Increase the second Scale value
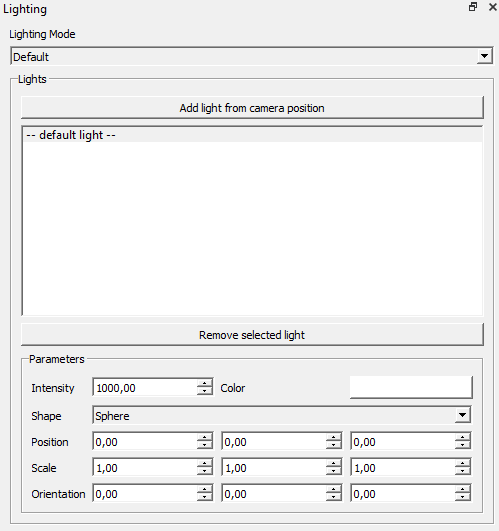Viewport: 499px width, 531px height. tap(333, 463)
